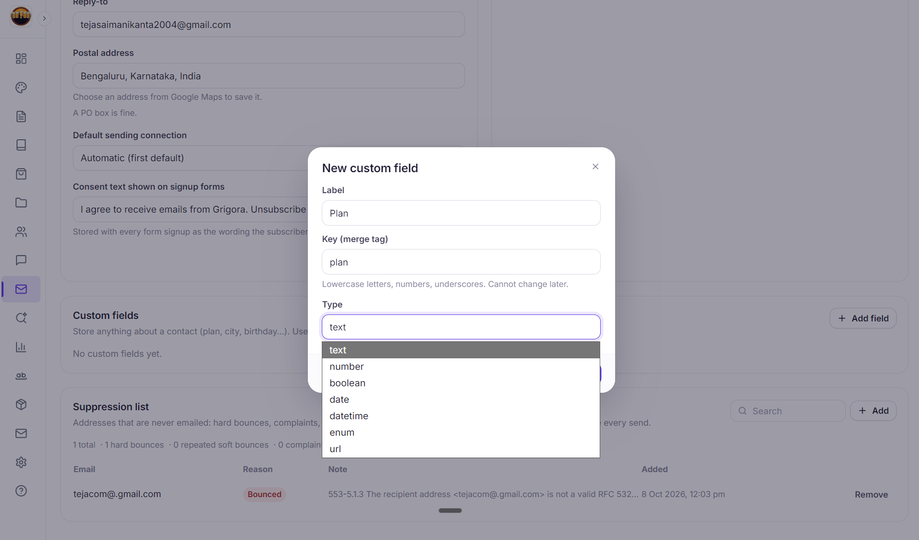Image resolution: width=919 pixels, height=540 pixels.
Task: Select the highlighted email icon in sidebar
Action: [x=21, y=289]
